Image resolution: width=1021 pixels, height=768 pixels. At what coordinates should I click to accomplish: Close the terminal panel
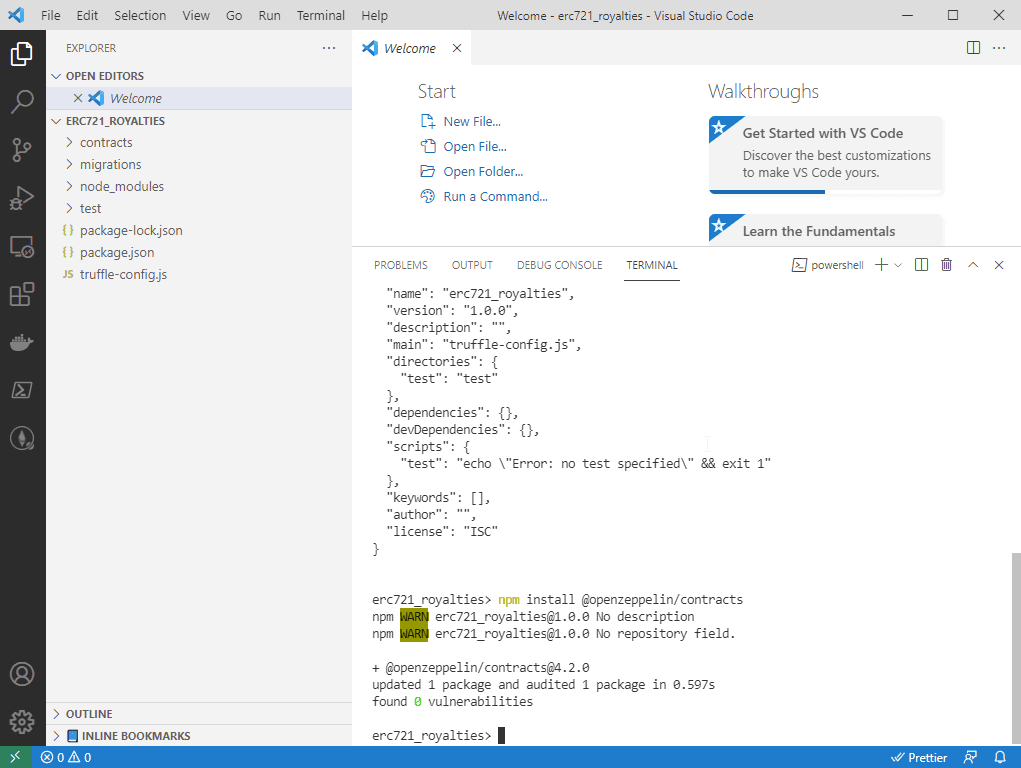tap(999, 264)
